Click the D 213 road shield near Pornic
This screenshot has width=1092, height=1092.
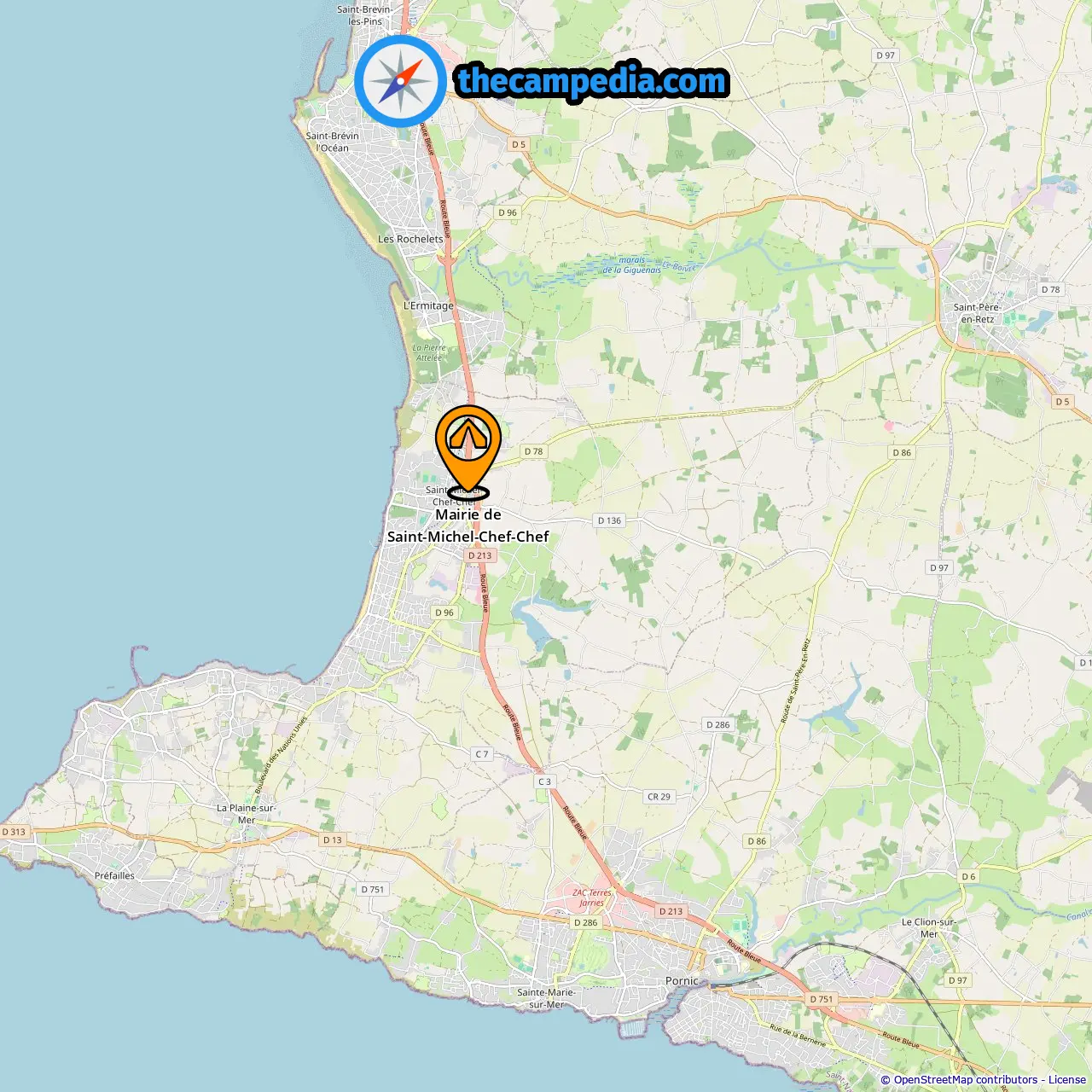click(x=671, y=911)
